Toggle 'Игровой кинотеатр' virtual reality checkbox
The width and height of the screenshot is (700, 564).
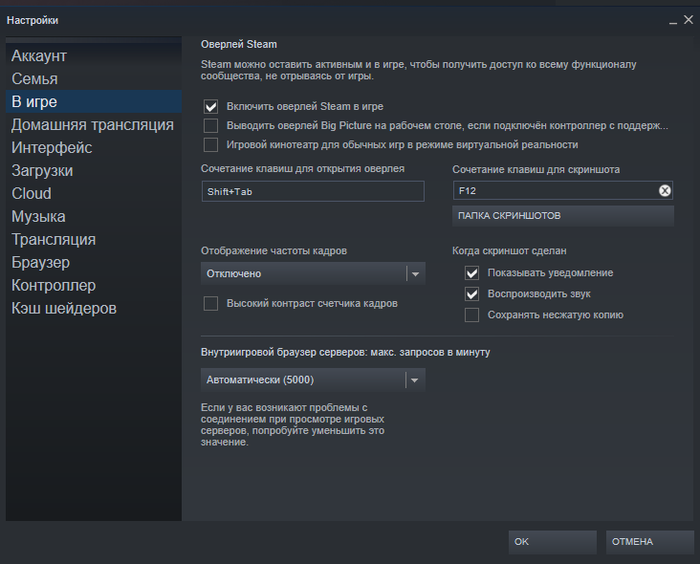pos(211,145)
